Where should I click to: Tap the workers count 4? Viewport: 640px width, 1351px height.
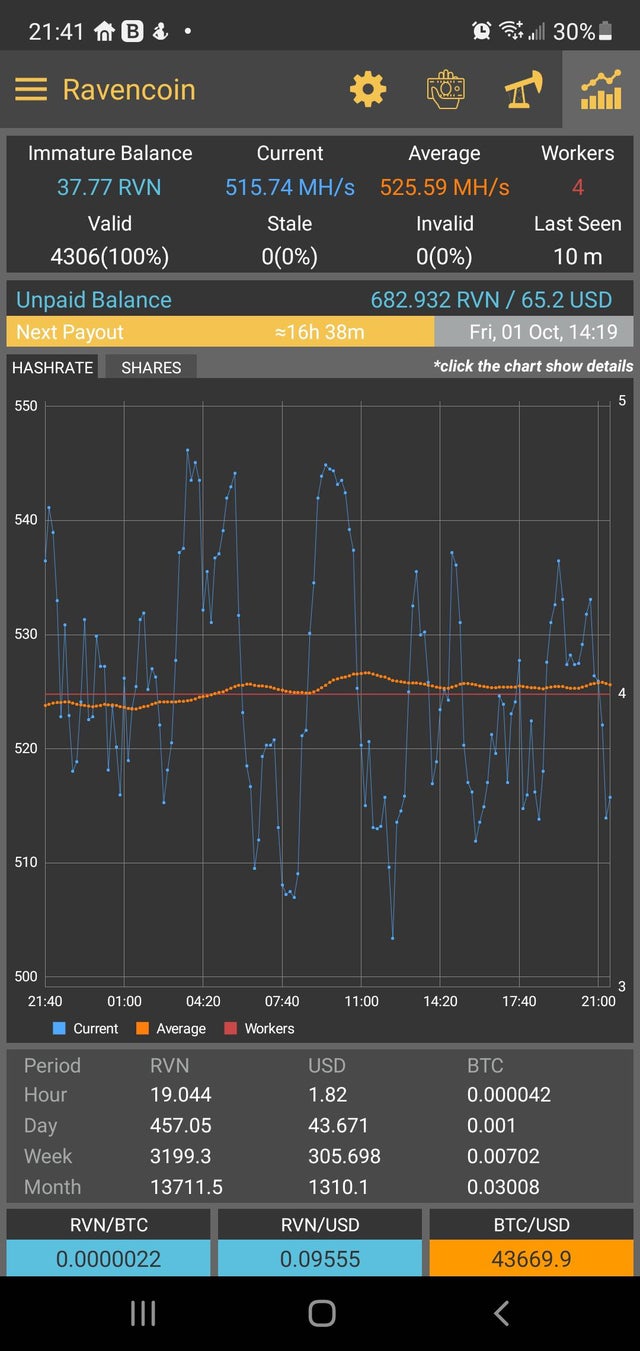tap(578, 187)
